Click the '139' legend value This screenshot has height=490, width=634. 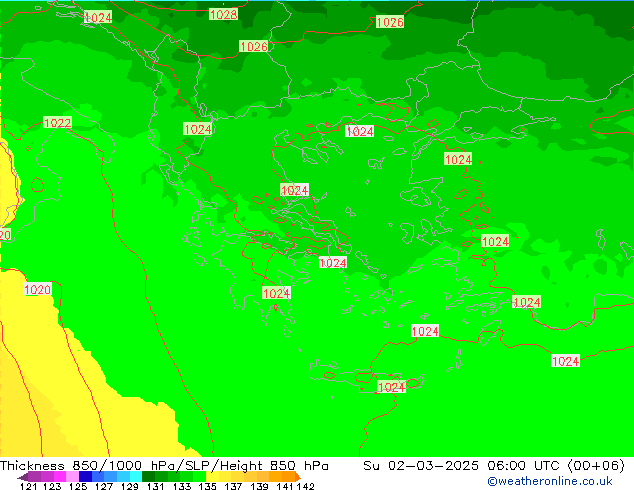pos(259,486)
